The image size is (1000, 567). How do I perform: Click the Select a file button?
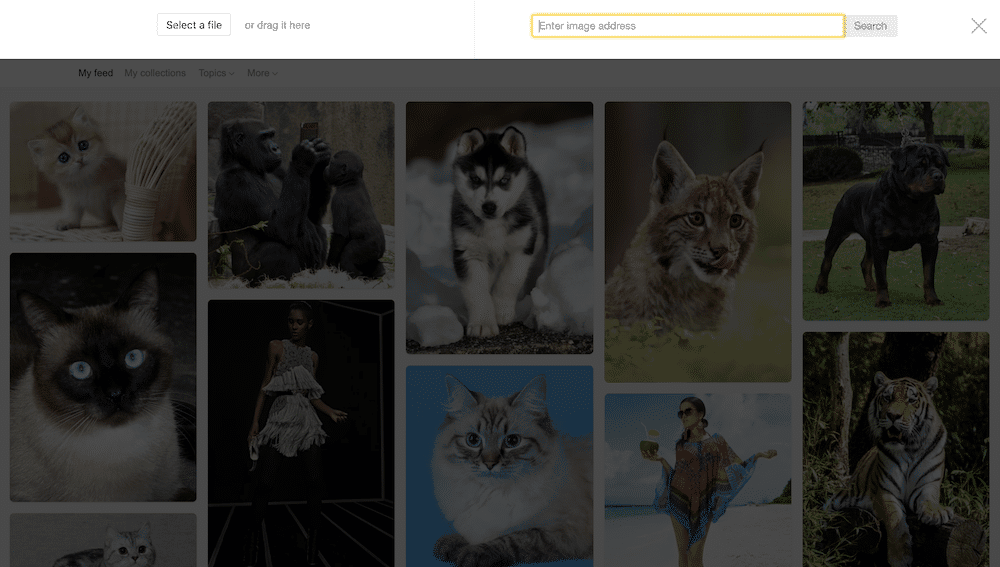[x=194, y=25]
